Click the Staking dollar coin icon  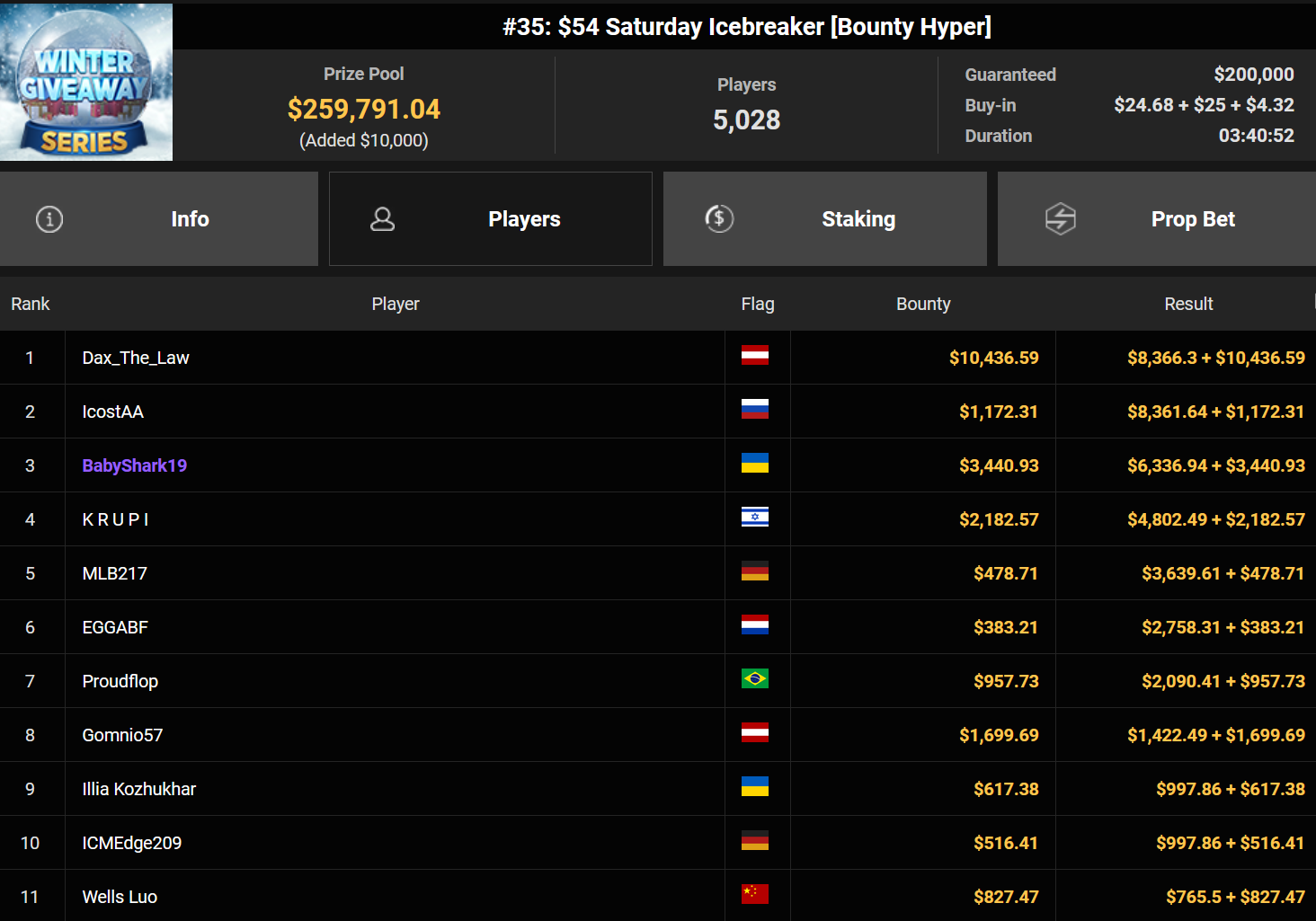(x=719, y=218)
